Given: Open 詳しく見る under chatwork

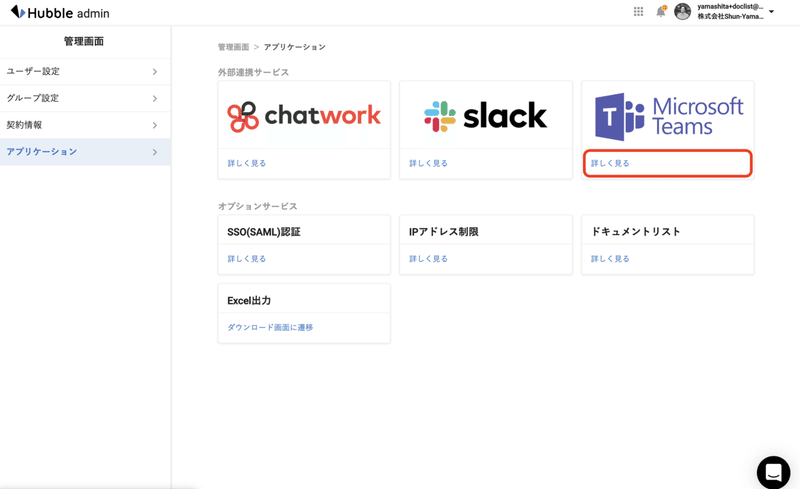Looking at the screenshot, I should tap(246, 163).
